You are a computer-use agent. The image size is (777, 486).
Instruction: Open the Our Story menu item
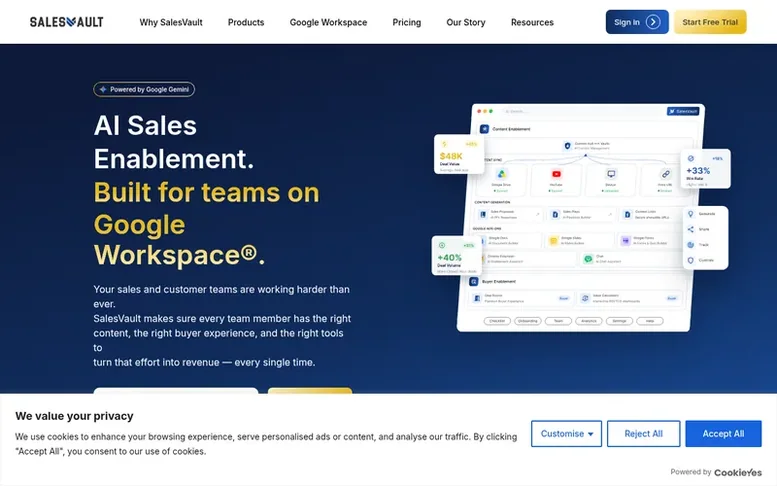point(466,22)
